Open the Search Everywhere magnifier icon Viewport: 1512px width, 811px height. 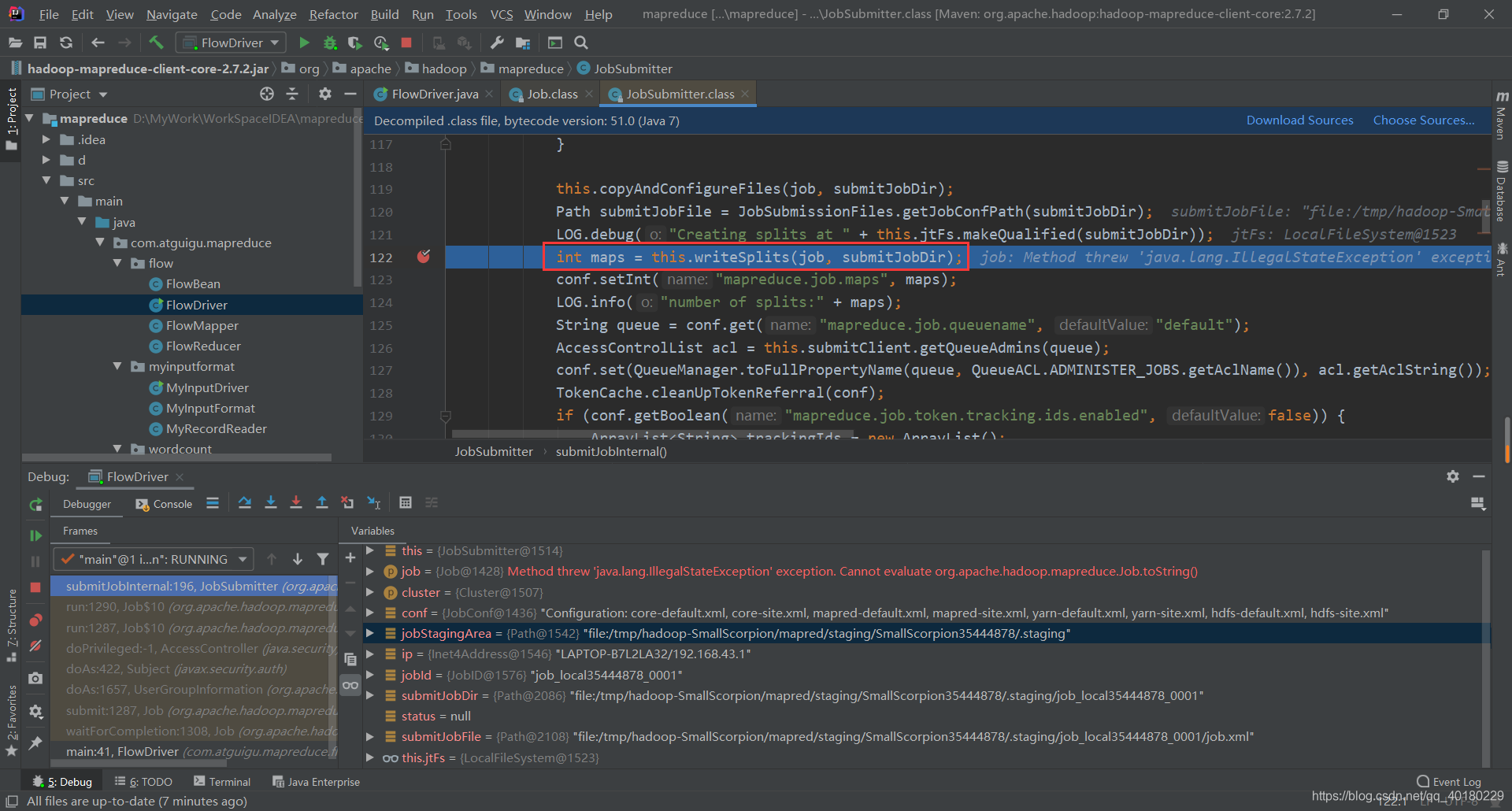581,43
